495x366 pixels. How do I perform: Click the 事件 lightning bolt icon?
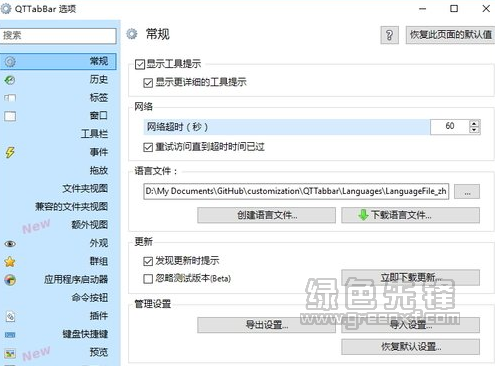[10, 152]
